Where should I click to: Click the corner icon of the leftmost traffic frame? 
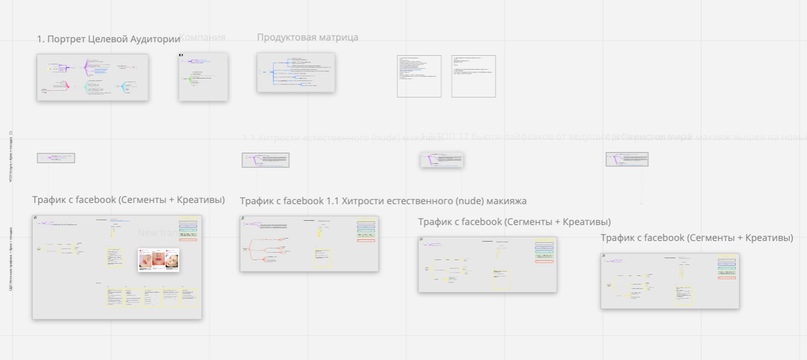coord(36,218)
